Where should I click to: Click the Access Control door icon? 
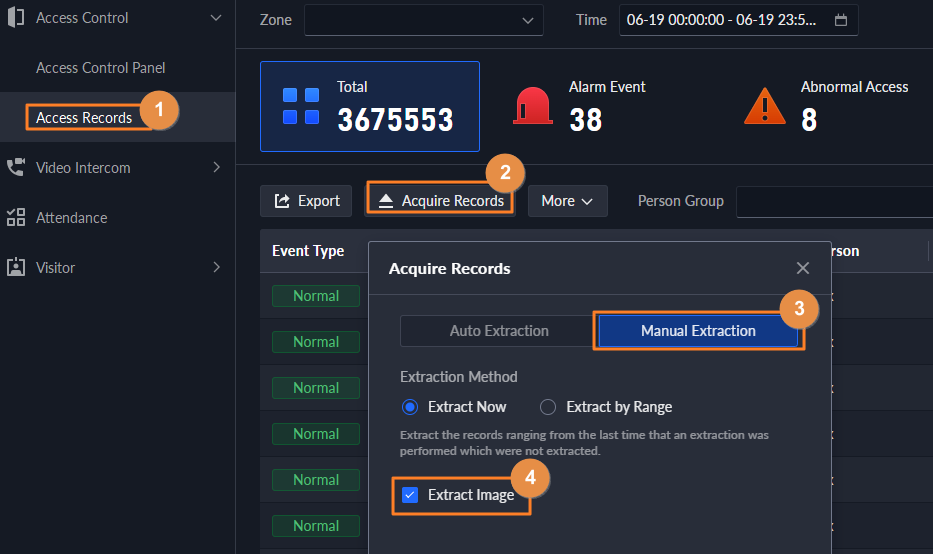16,17
